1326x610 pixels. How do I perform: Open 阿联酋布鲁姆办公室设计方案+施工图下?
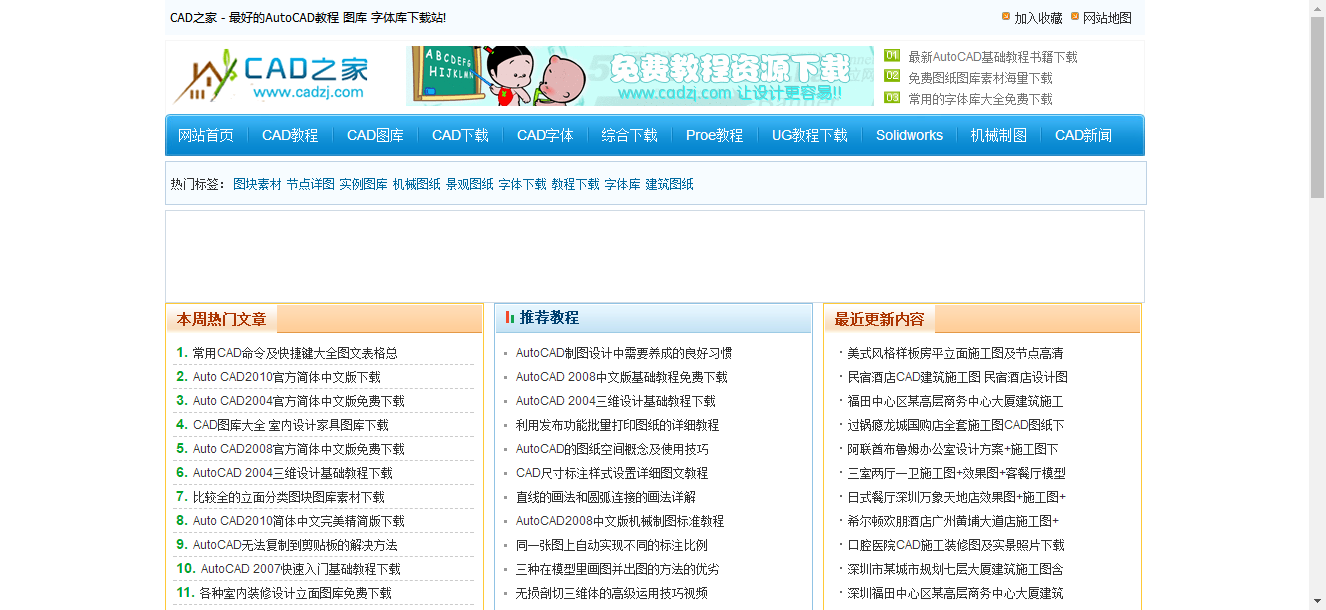click(953, 449)
